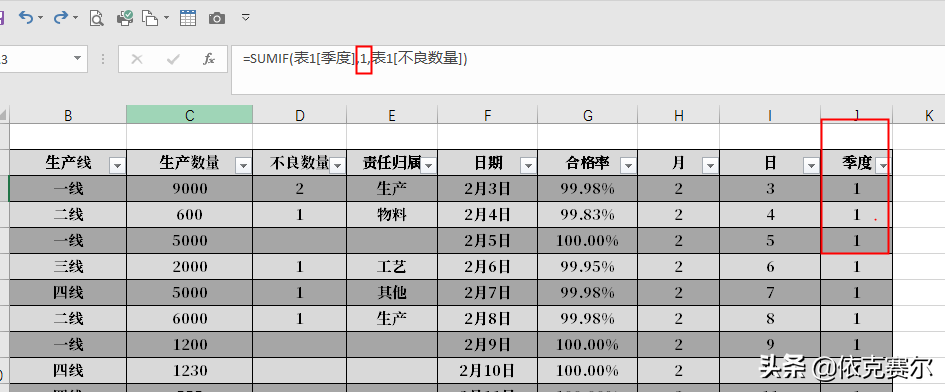Click the date cell 2月5日
The image size is (945, 392).
[x=488, y=241]
